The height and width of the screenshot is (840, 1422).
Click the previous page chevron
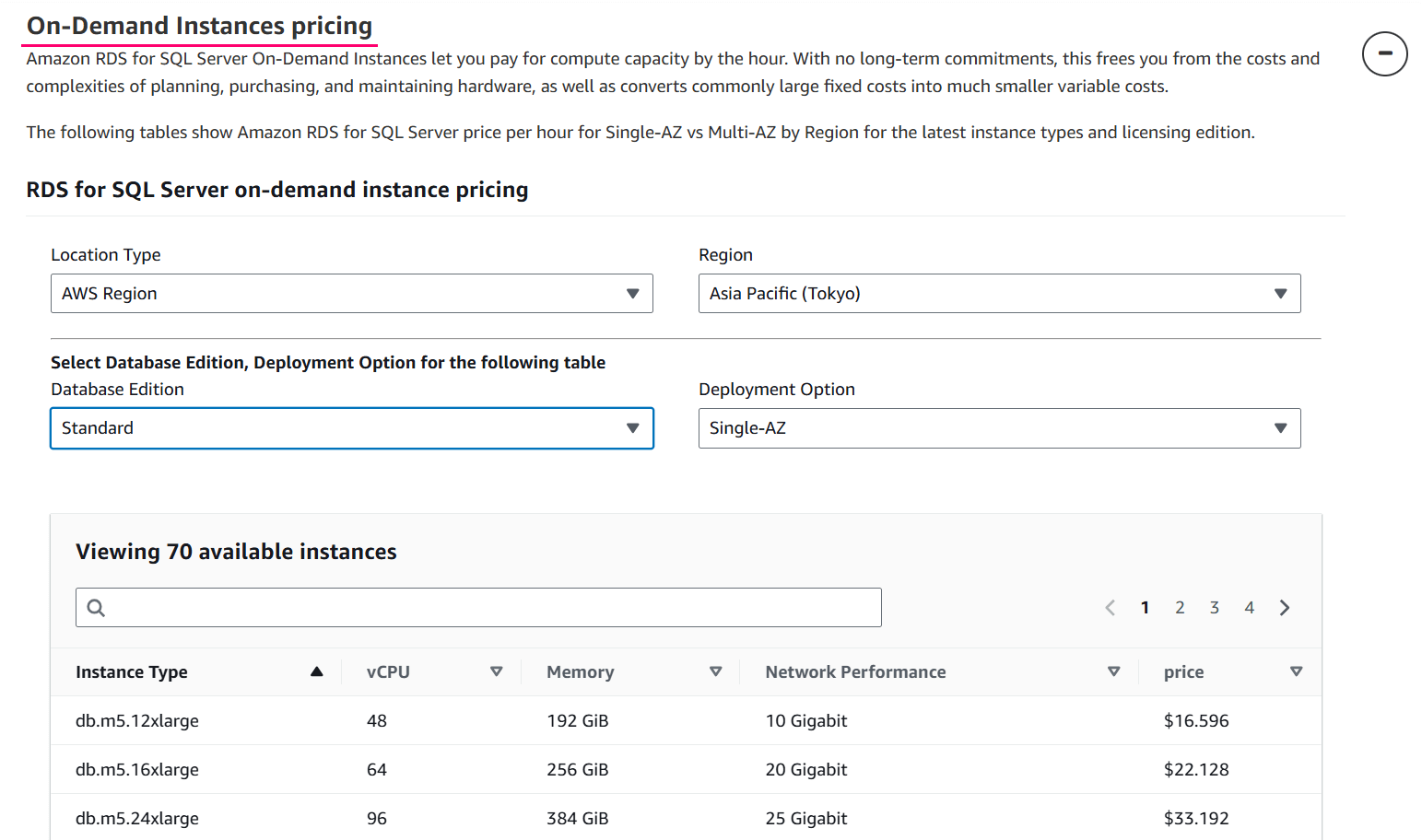(1110, 607)
